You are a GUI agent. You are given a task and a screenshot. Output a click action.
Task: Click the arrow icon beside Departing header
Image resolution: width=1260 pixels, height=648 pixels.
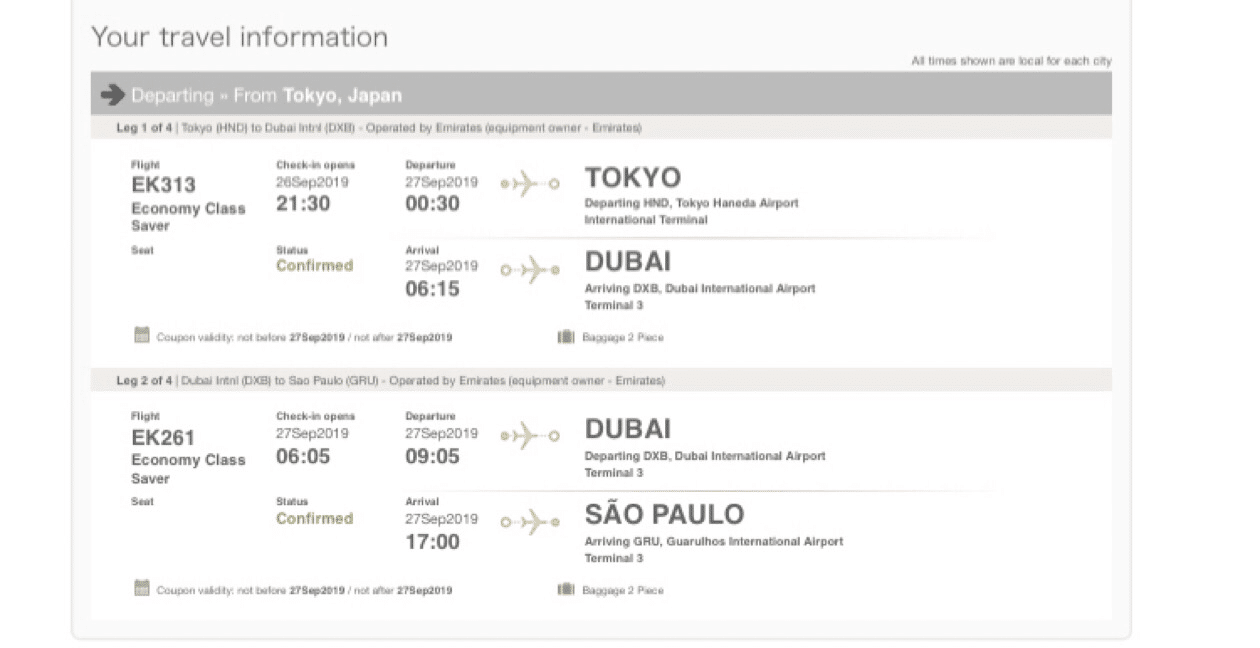(x=113, y=95)
